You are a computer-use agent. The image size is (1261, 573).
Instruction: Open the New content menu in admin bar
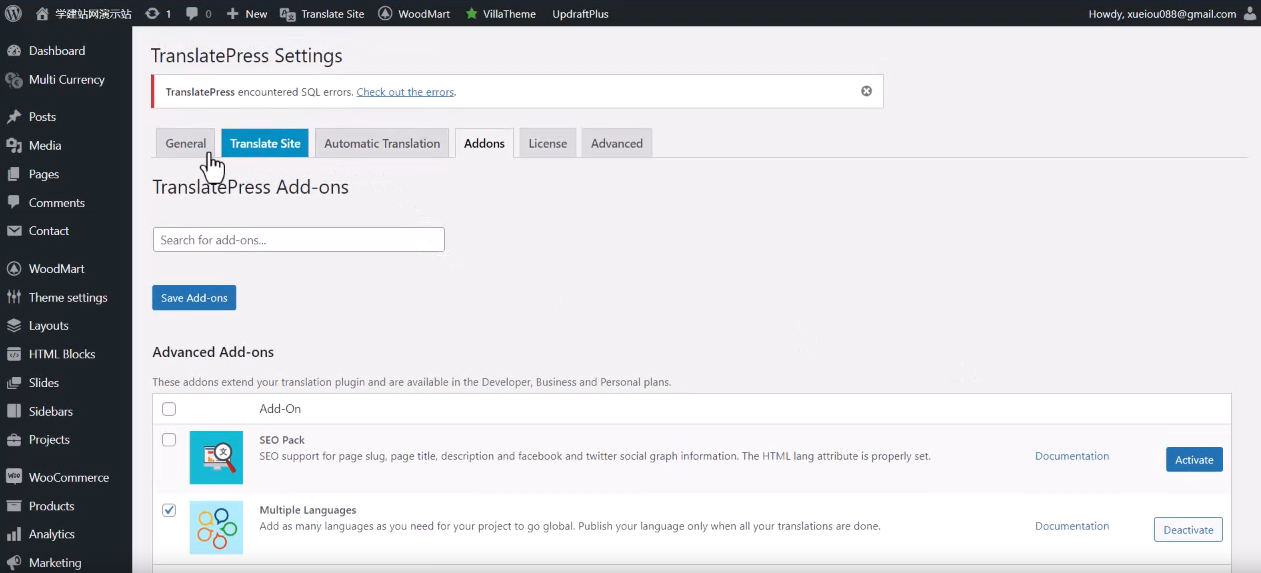(247, 14)
